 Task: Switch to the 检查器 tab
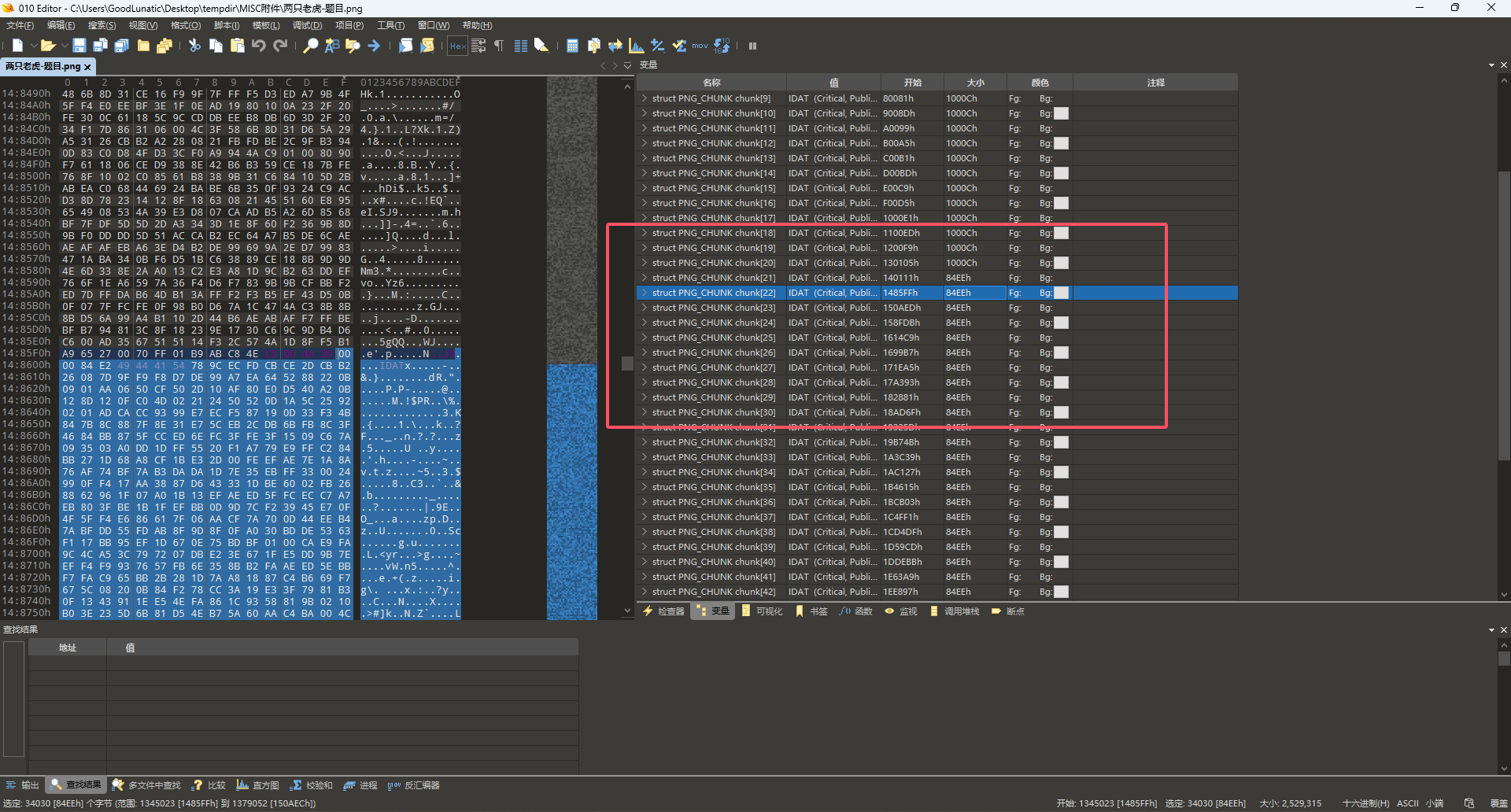click(663, 611)
